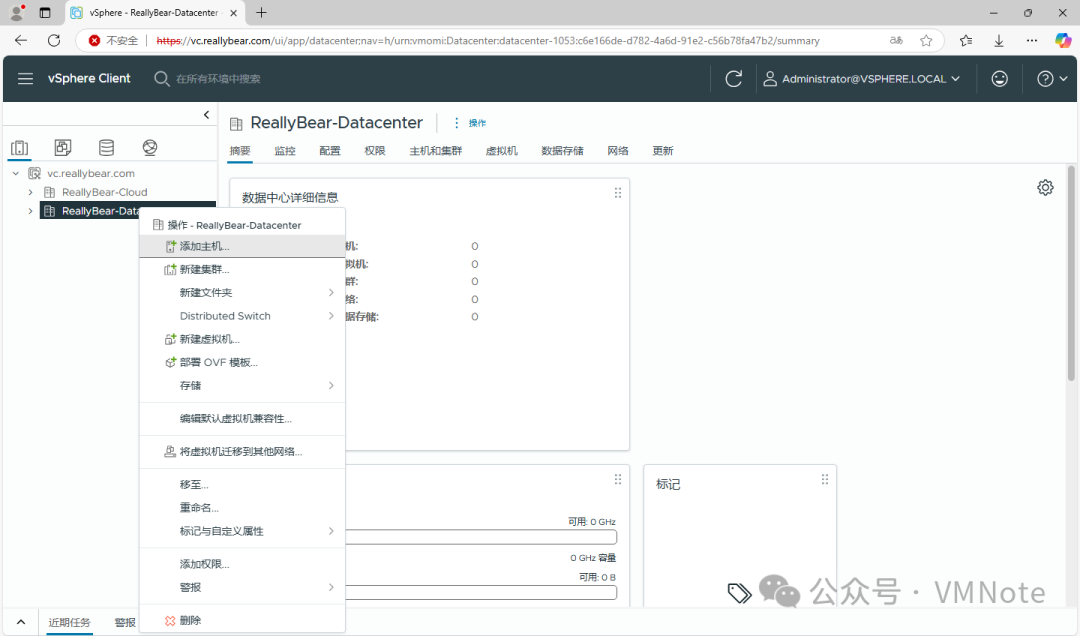Expand the recent tasks bottom panel

point(21,622)
